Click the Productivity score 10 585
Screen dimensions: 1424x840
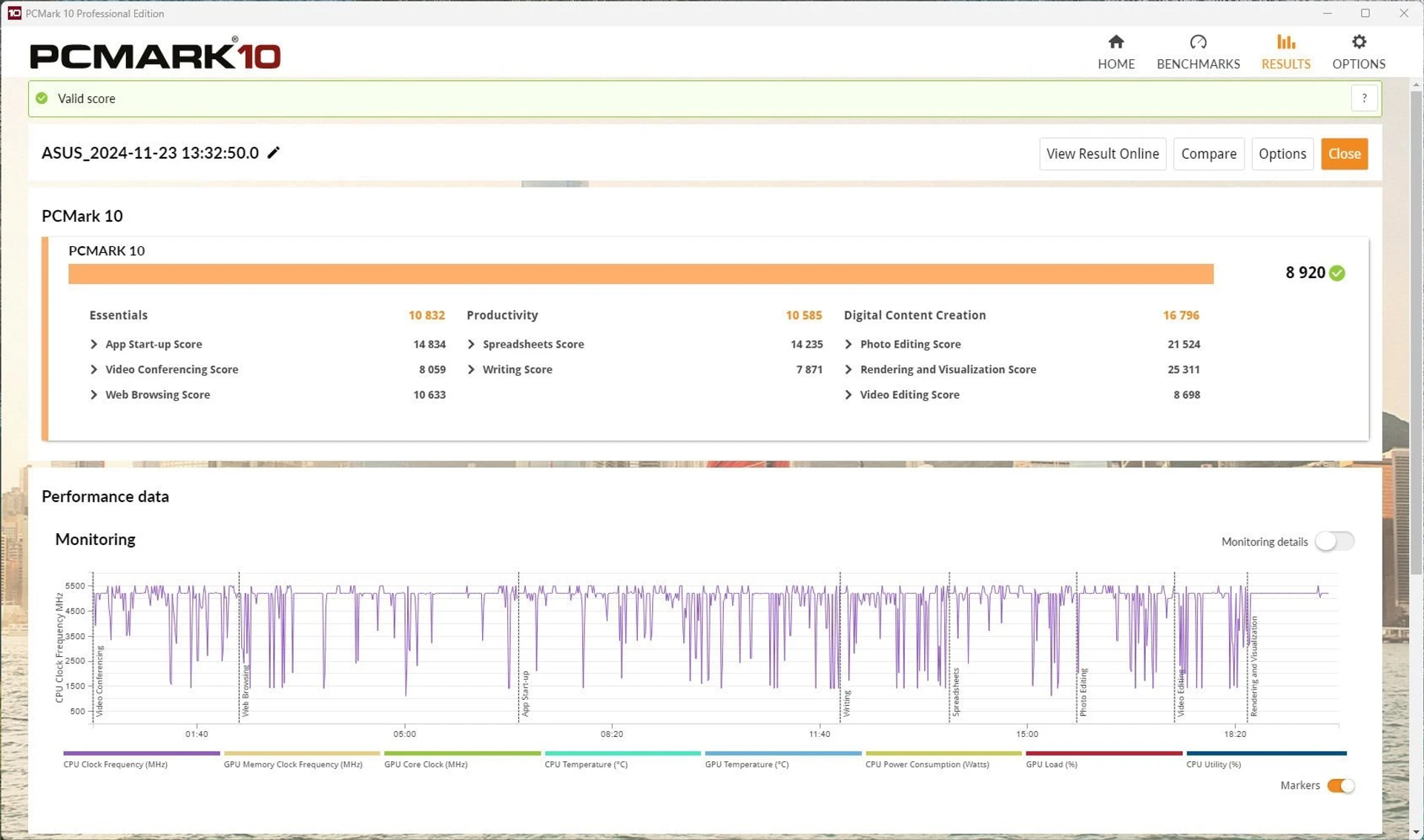(x=803, y=315)
